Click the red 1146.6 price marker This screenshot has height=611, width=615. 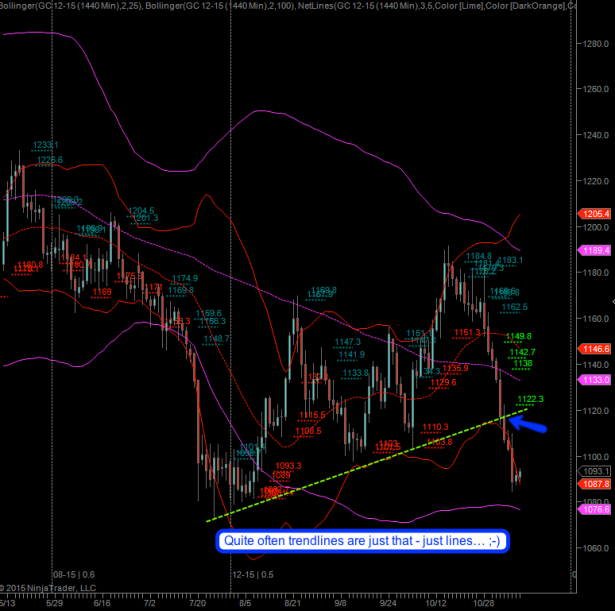point(597,349)
